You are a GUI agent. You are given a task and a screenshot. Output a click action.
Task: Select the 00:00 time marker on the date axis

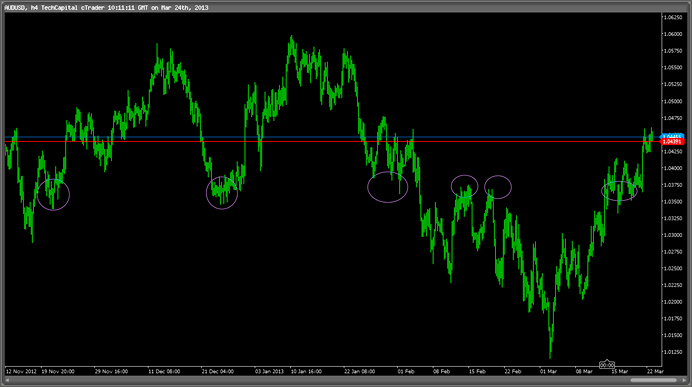pyautogui.click(x=607, y=365)
